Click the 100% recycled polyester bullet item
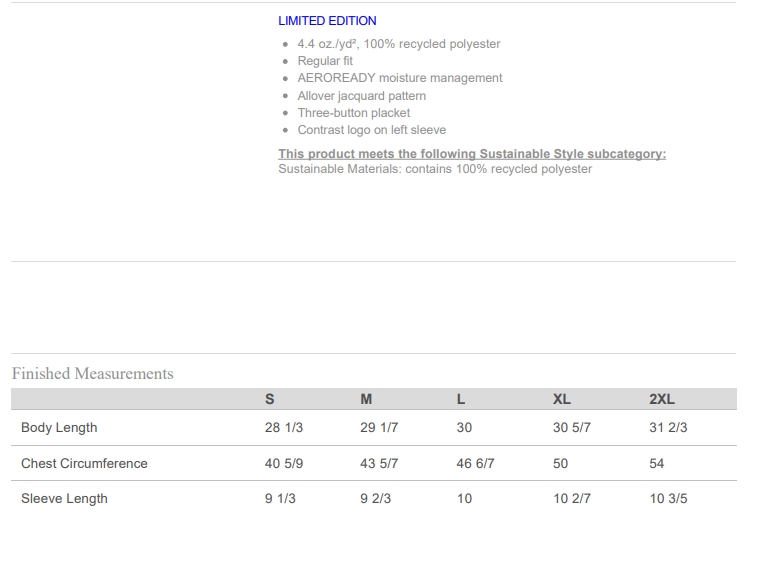Screen dimensions: 761x570 click(x=398, y=44)
